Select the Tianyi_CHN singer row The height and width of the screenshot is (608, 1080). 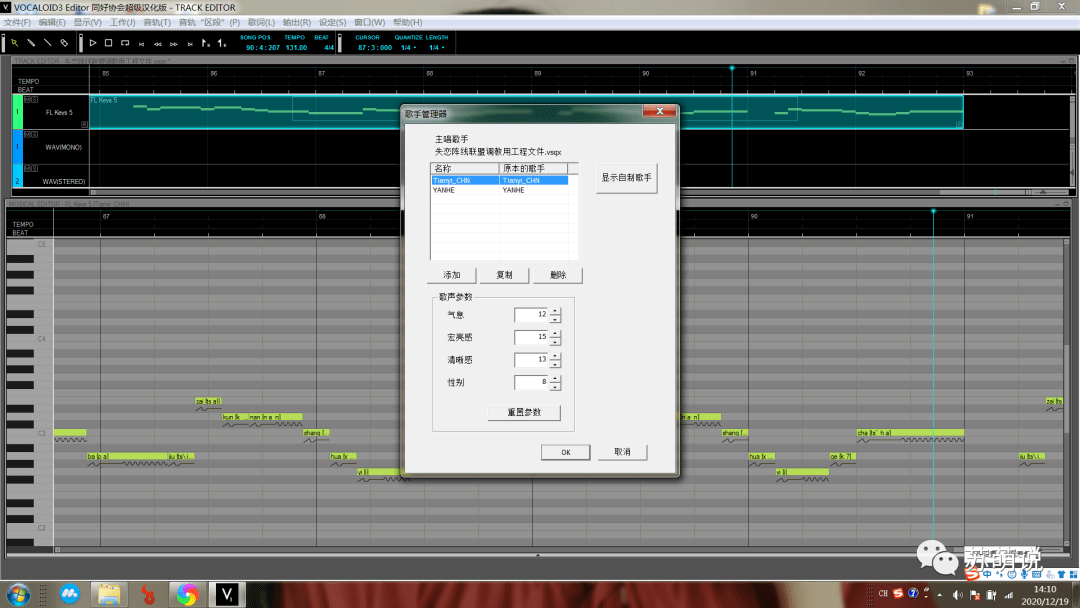500,180
